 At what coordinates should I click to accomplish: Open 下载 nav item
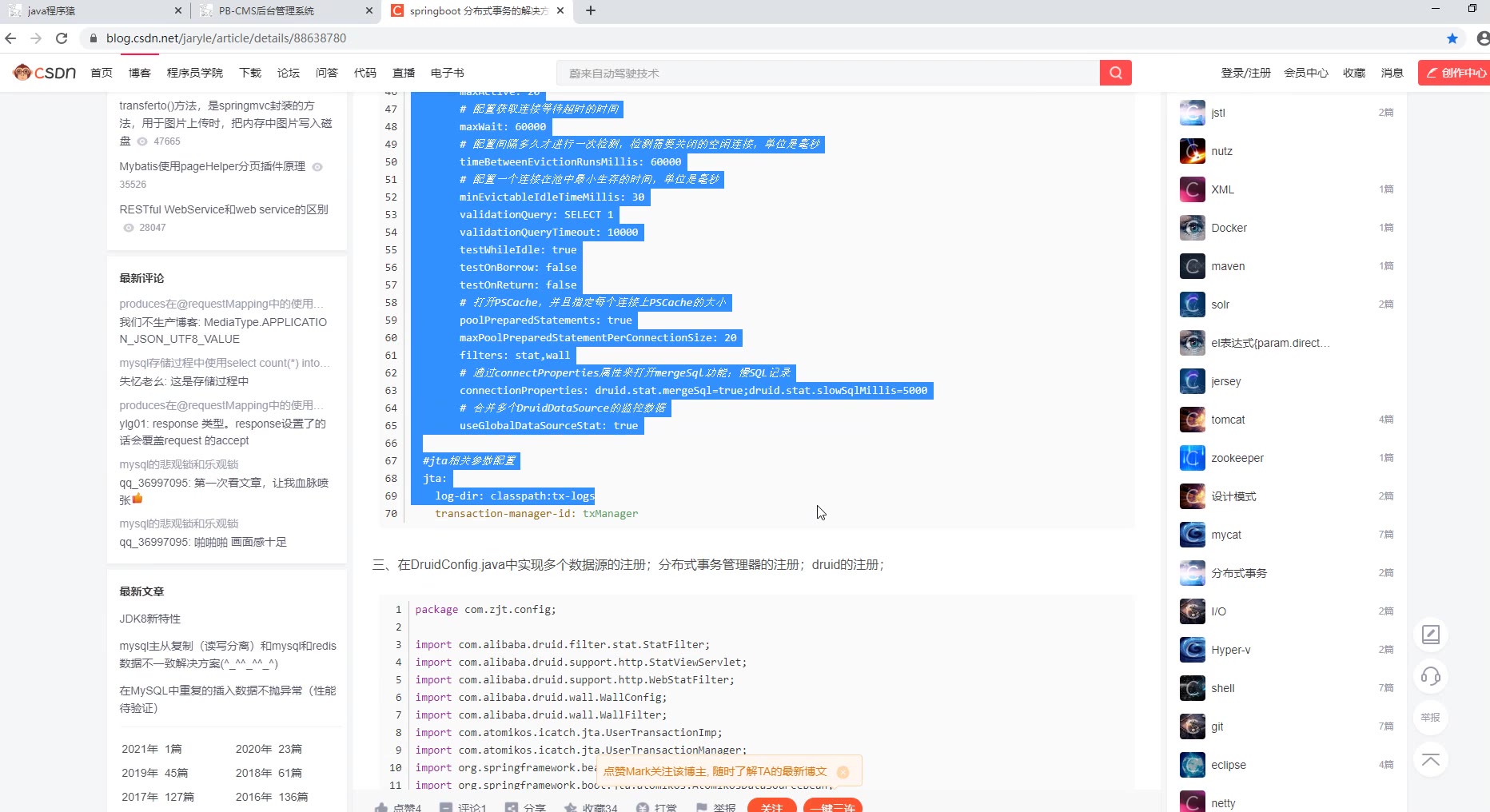[x=250, y=73]
